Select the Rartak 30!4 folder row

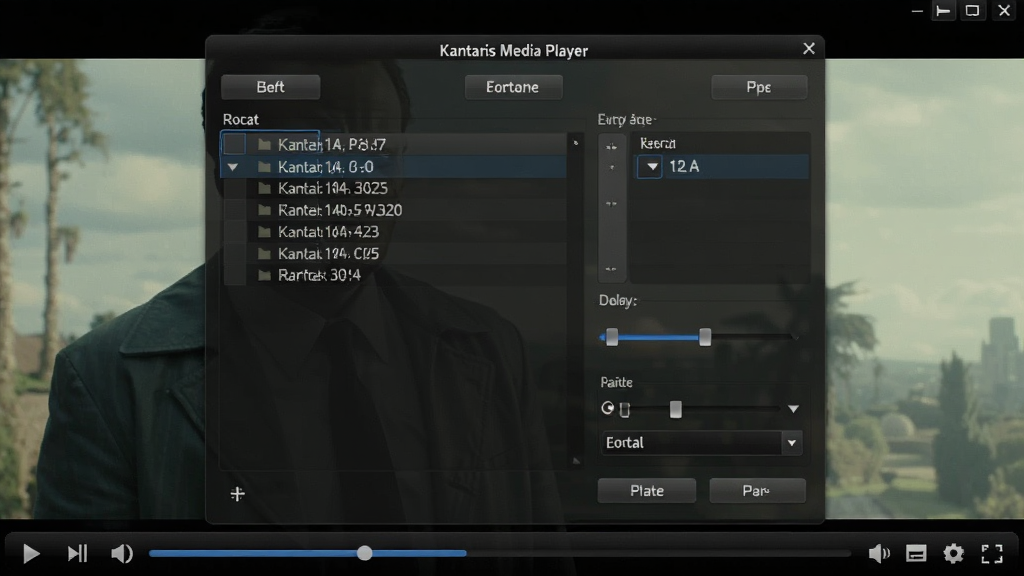(394, 275)
